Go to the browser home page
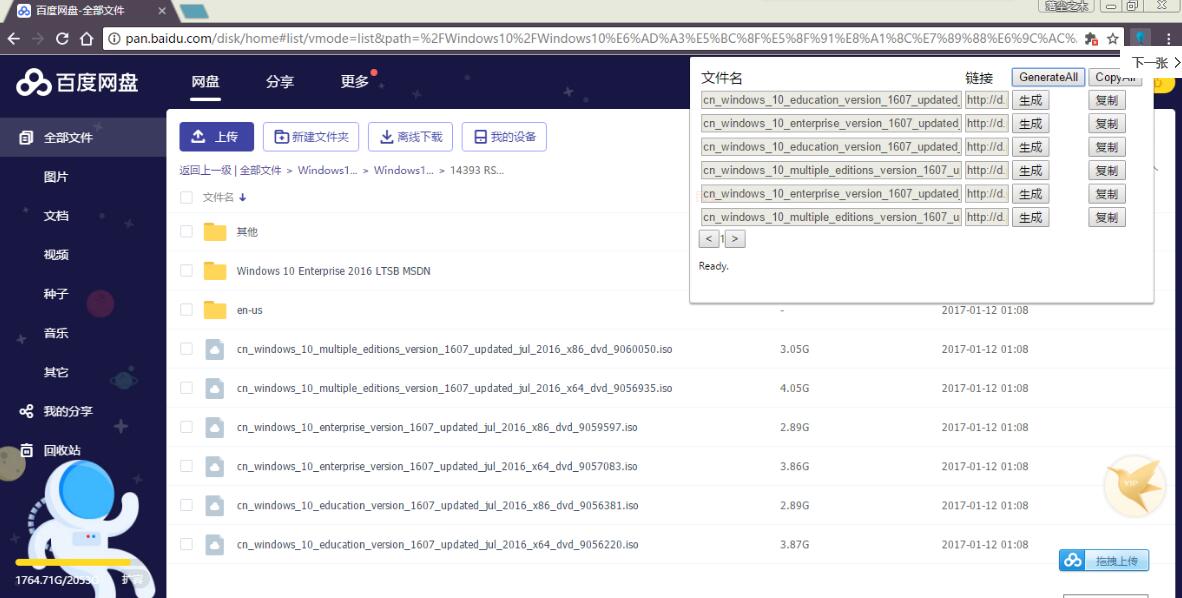This screenshot has width=1182, height=598. pos(87,38)
